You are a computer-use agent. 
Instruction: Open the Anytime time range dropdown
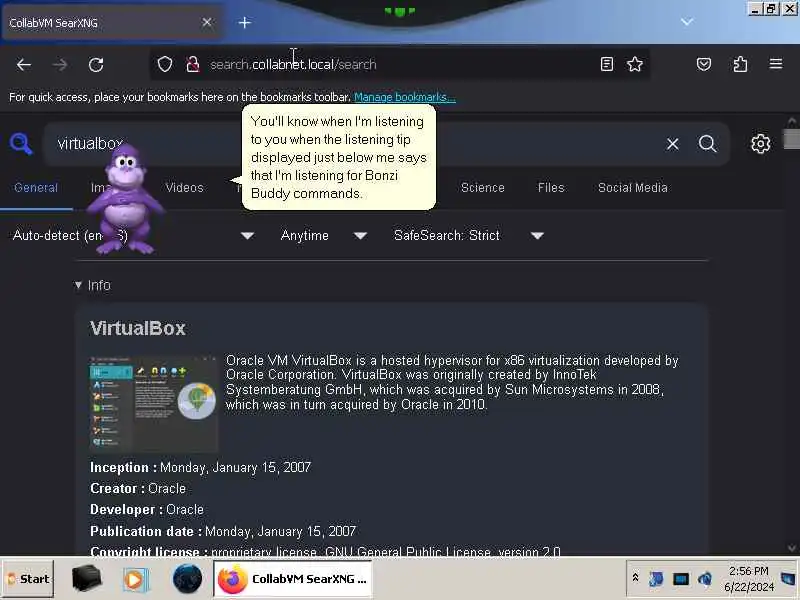(323, 235)
